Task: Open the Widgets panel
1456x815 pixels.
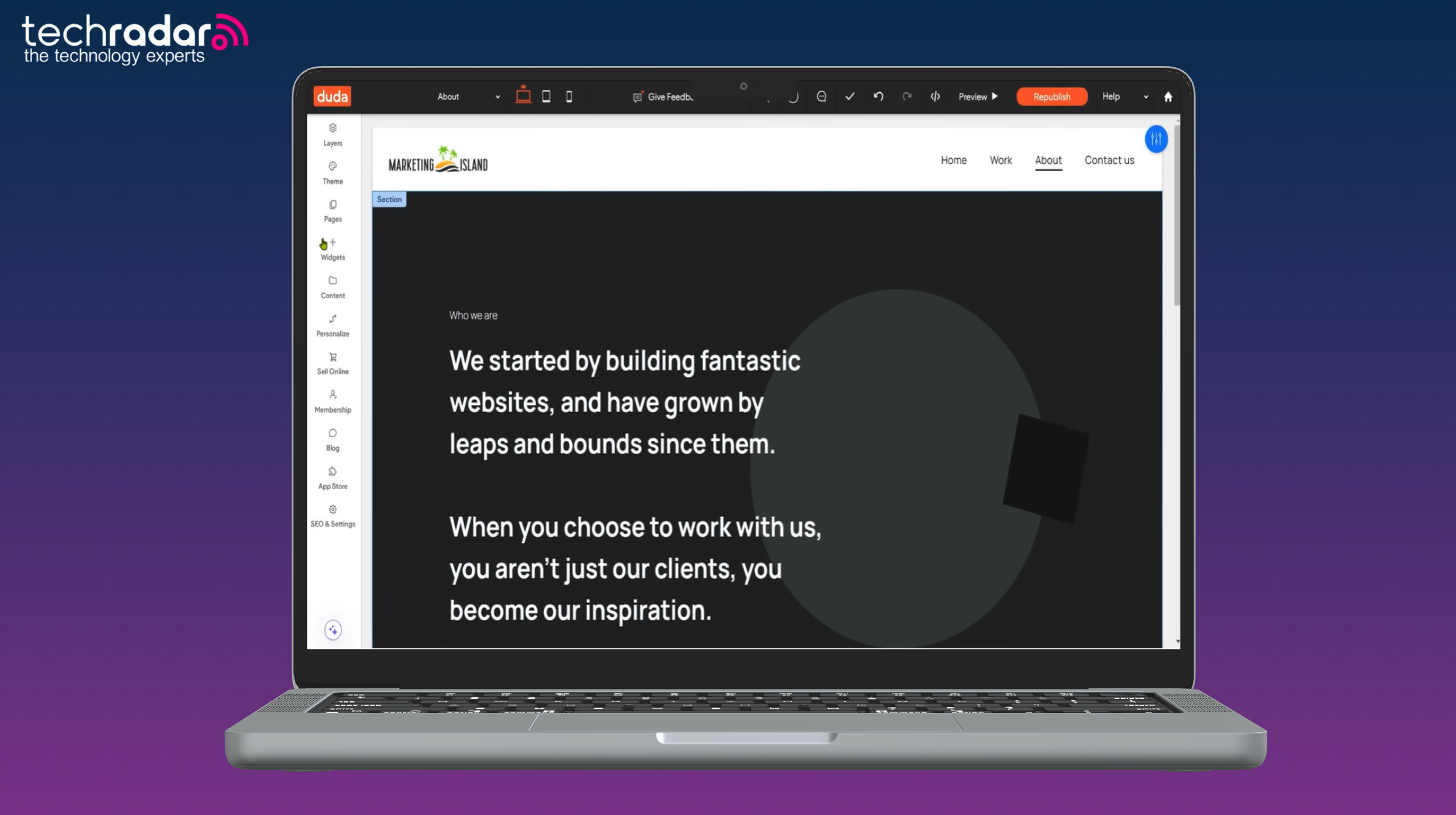Action: coord(333,248)
